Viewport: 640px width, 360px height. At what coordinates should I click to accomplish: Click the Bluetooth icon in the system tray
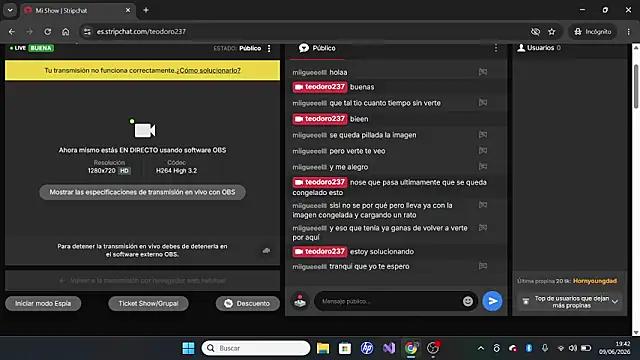point(529,348)
